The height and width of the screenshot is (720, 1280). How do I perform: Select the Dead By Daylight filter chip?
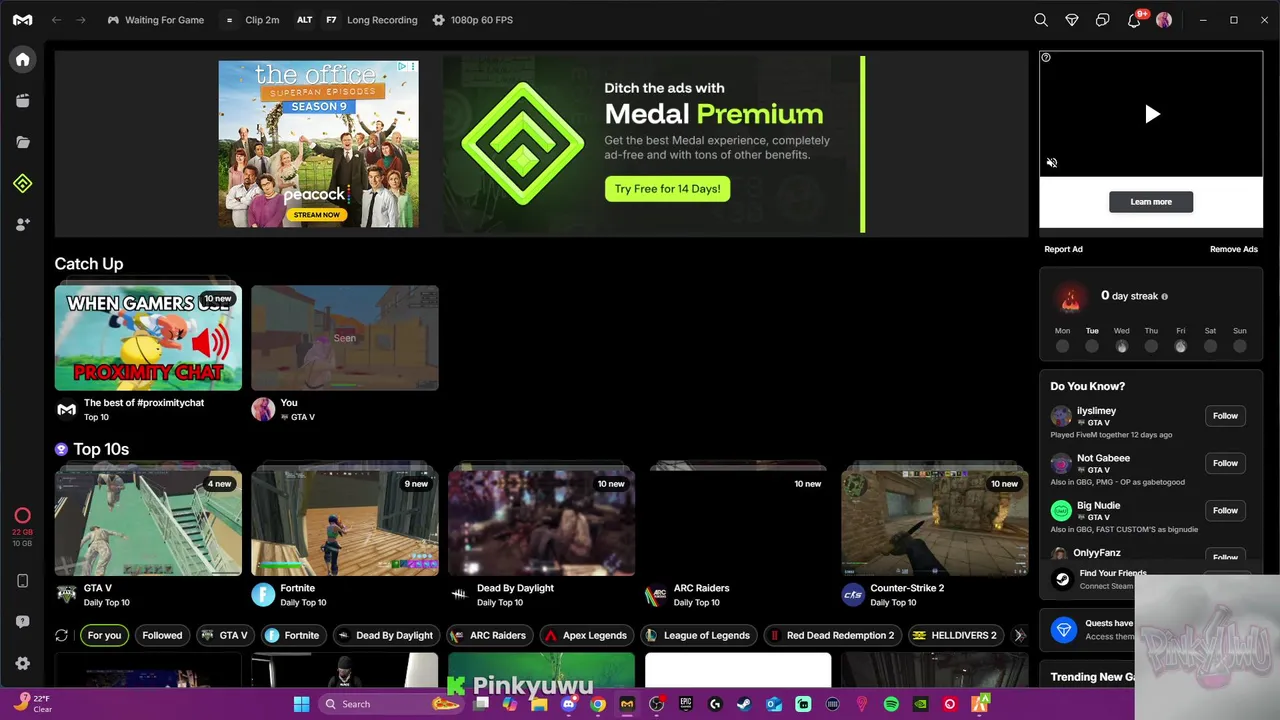click(386, 635)
